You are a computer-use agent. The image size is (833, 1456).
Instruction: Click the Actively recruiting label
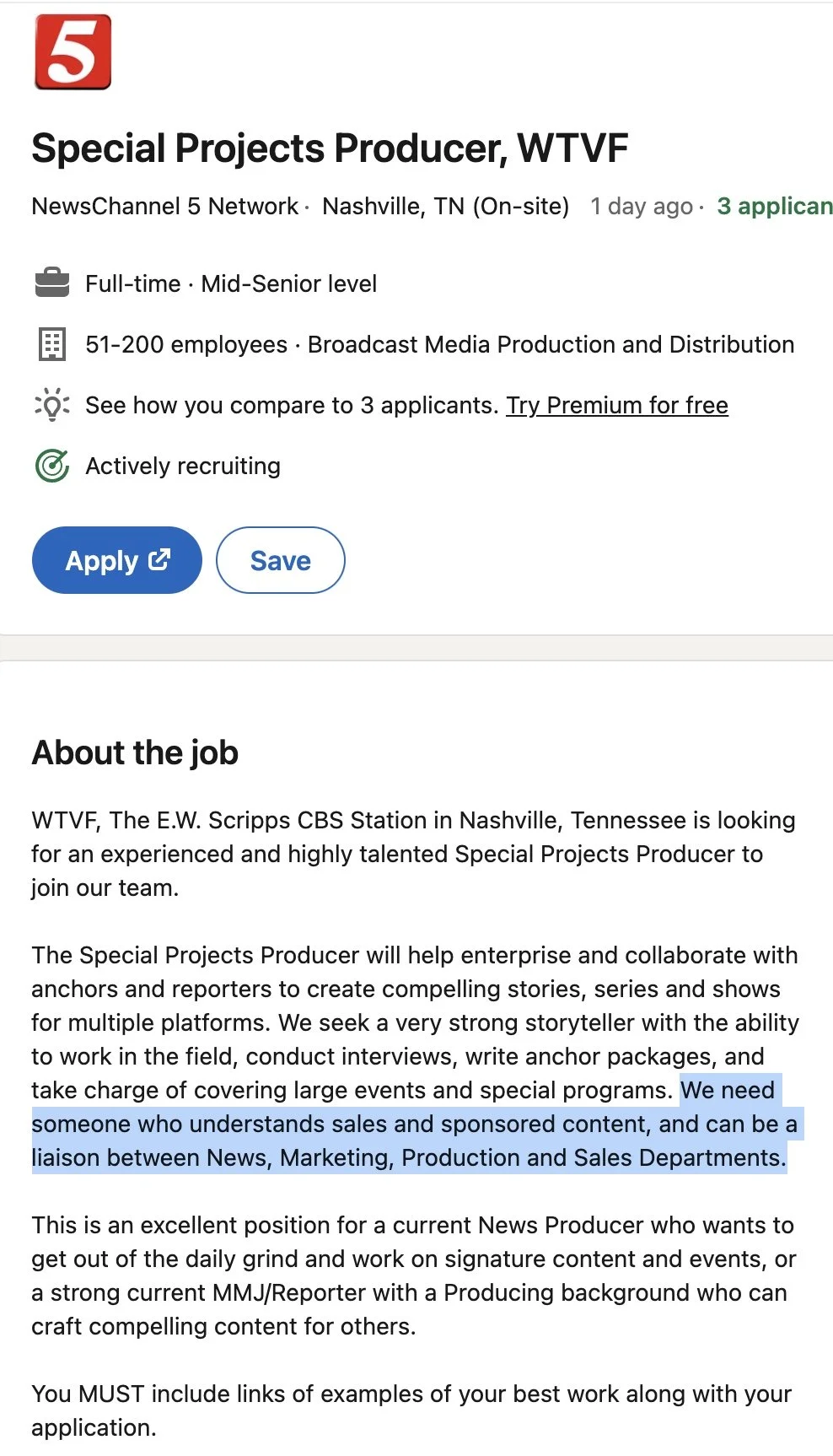coord(183,466)
